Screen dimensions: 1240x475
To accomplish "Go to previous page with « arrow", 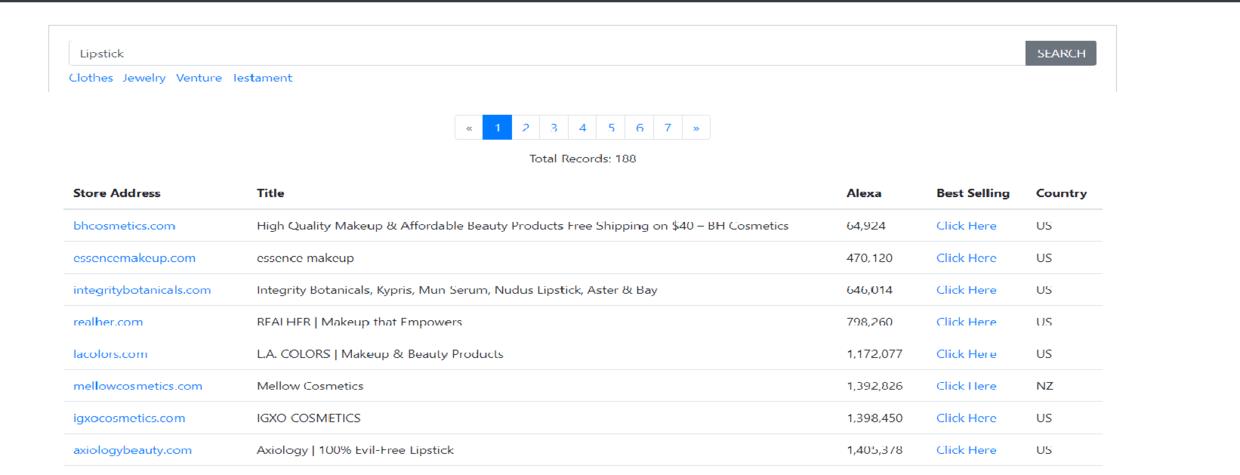I will [x=469, y=128].
